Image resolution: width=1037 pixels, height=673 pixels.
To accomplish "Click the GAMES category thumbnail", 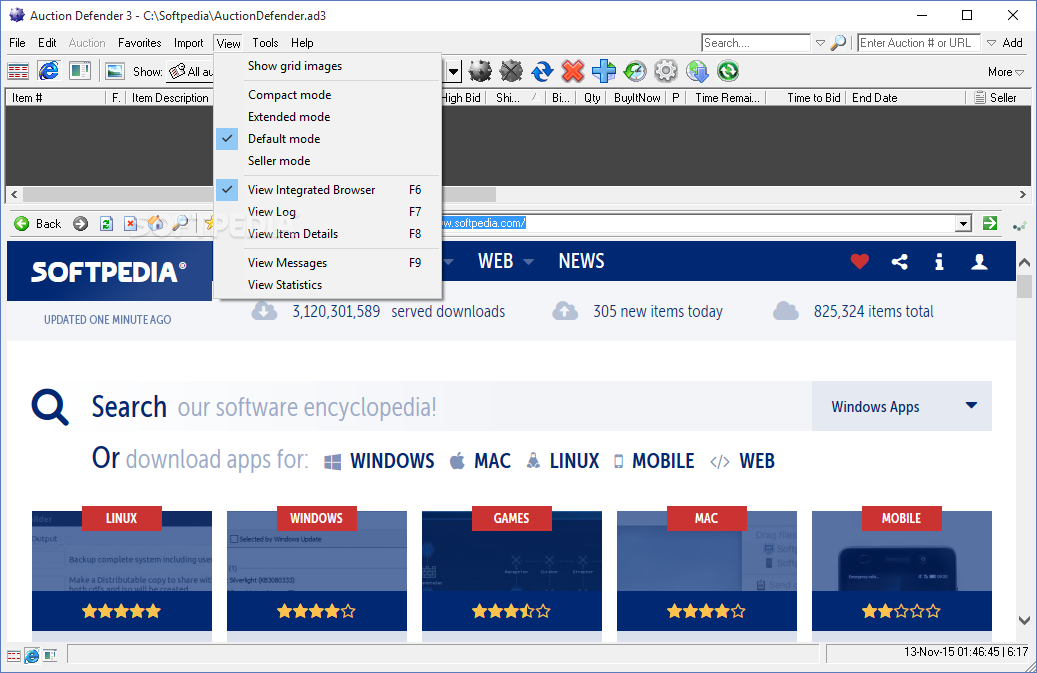I will click(512, 571).
